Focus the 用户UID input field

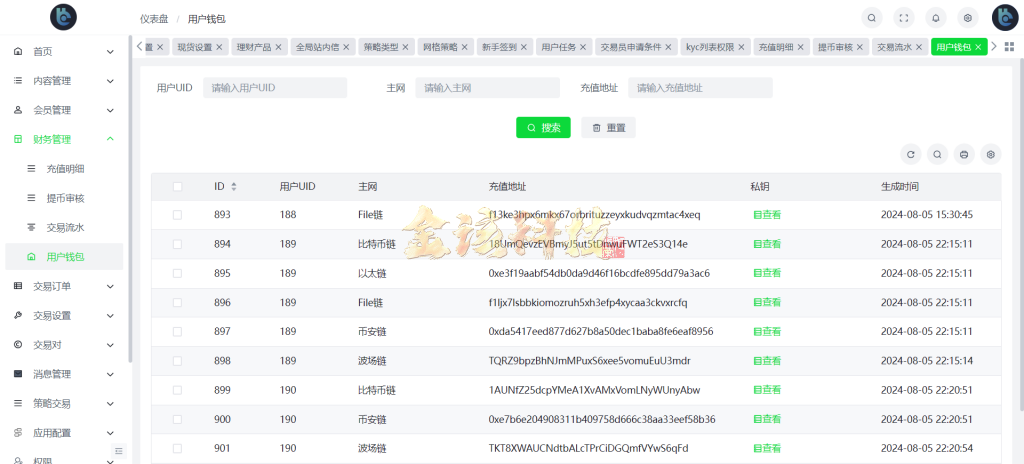tap(275, 88)
